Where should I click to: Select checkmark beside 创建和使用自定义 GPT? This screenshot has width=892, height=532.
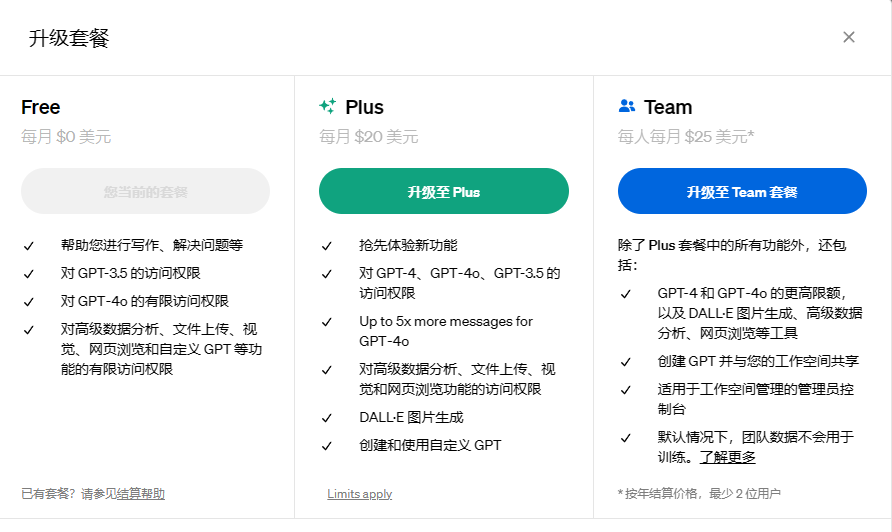[327, 446]
